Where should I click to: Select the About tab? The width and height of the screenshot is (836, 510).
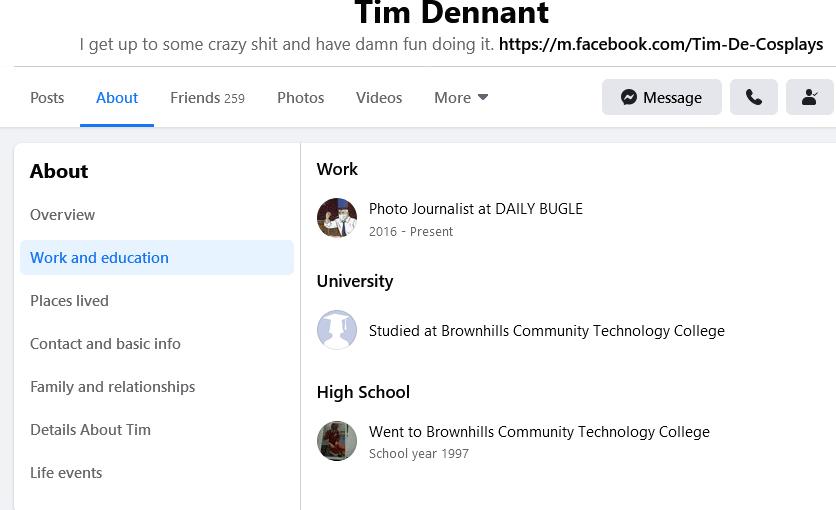click(117, 98)
